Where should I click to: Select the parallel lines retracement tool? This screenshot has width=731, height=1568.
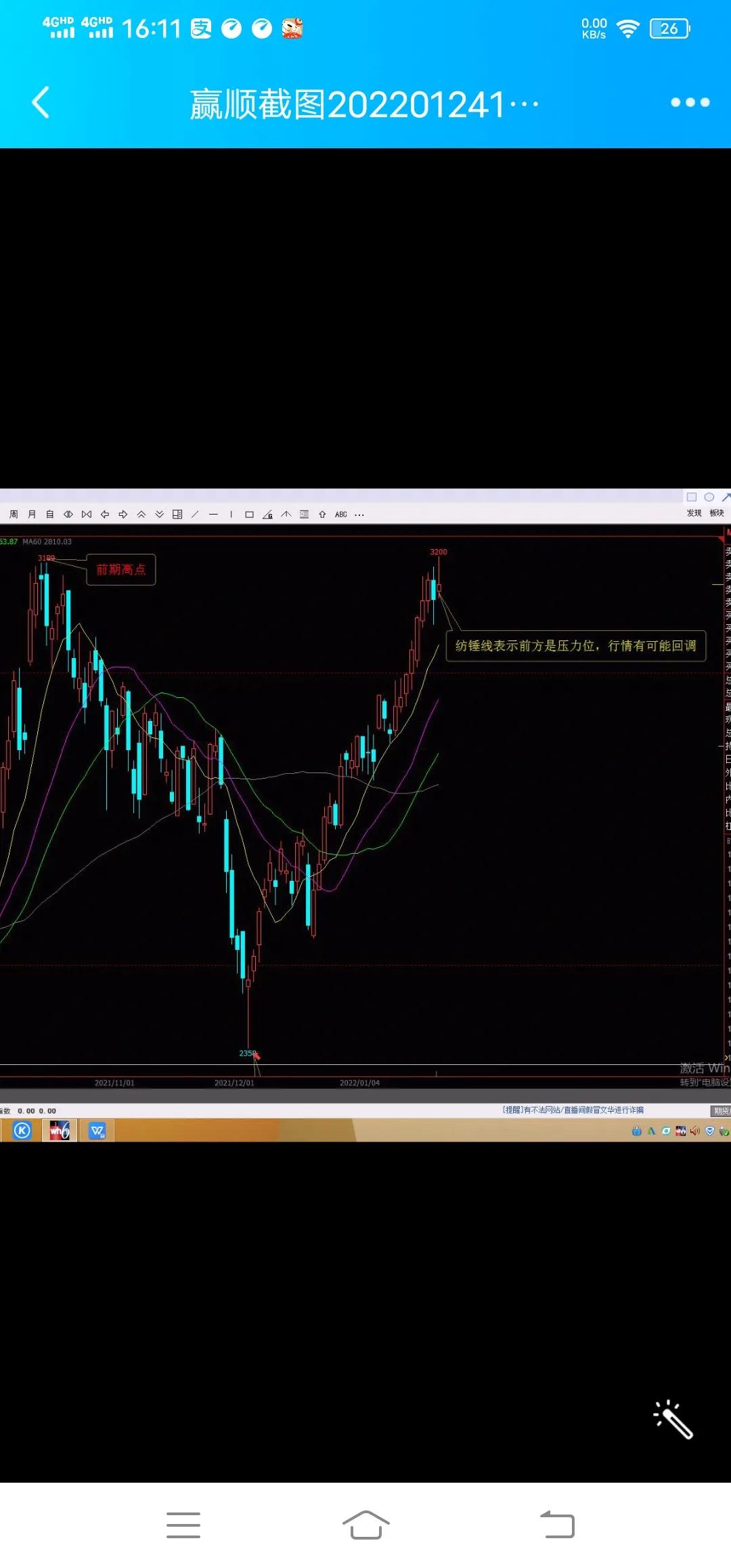305,515
